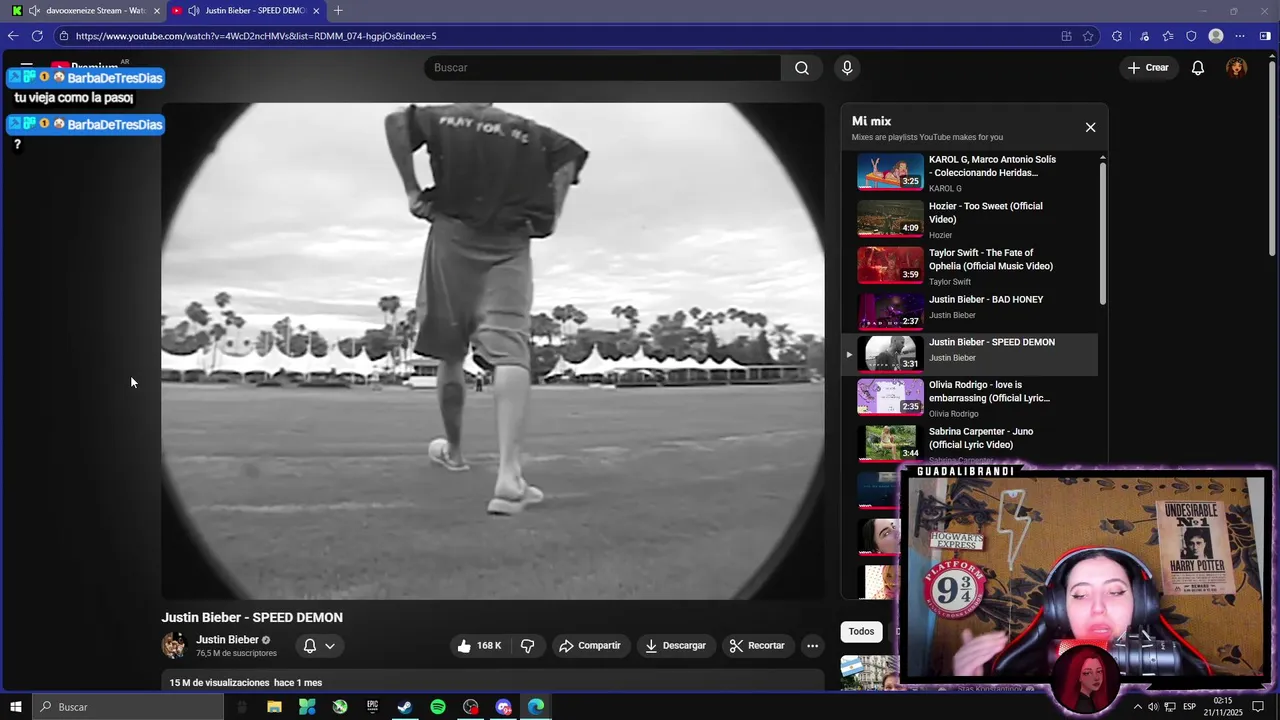Dislike the video with thumbs-down icon
The width and height of the screenshot is (1280, 720).
(527, 646)
